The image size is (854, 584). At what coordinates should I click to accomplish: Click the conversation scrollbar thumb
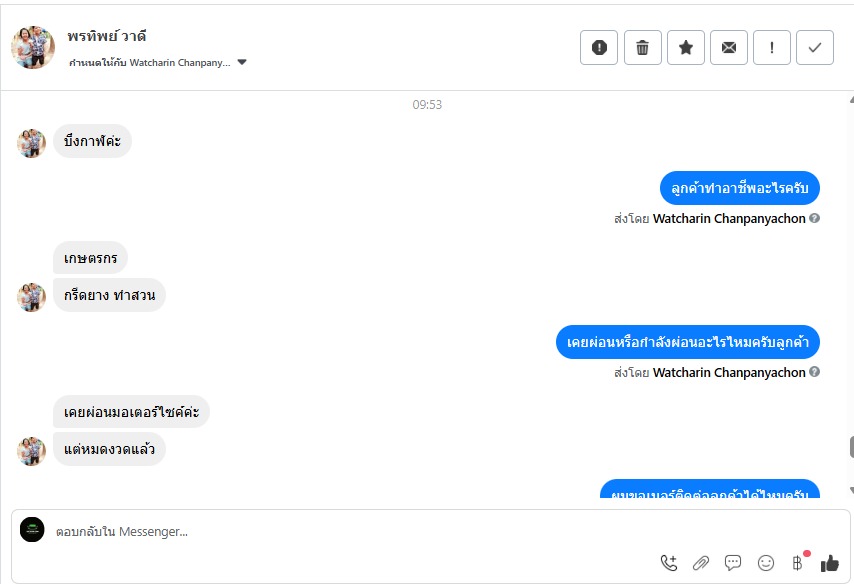pos(851,447)
